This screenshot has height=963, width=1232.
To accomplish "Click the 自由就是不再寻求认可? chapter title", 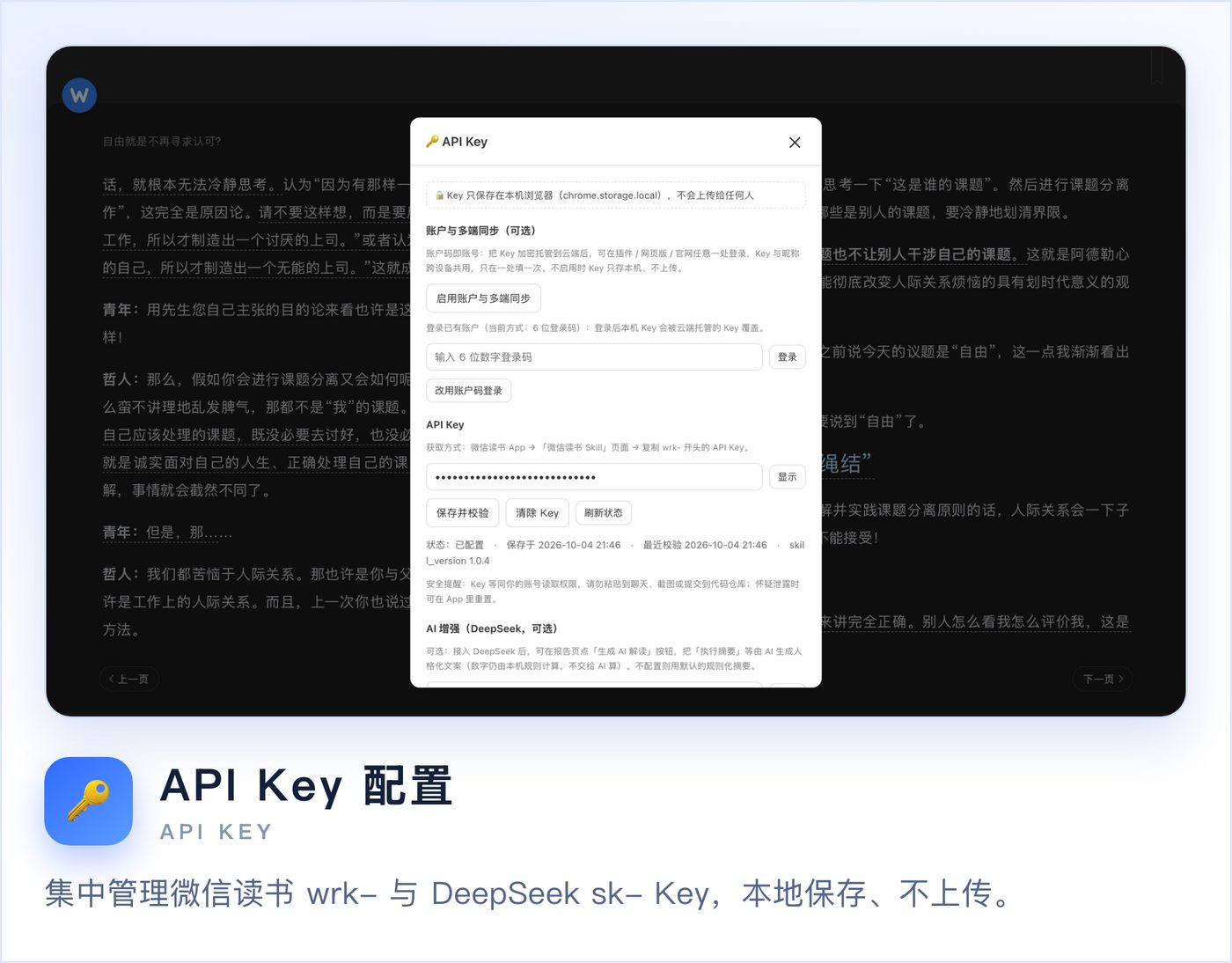I will [162, 141].
